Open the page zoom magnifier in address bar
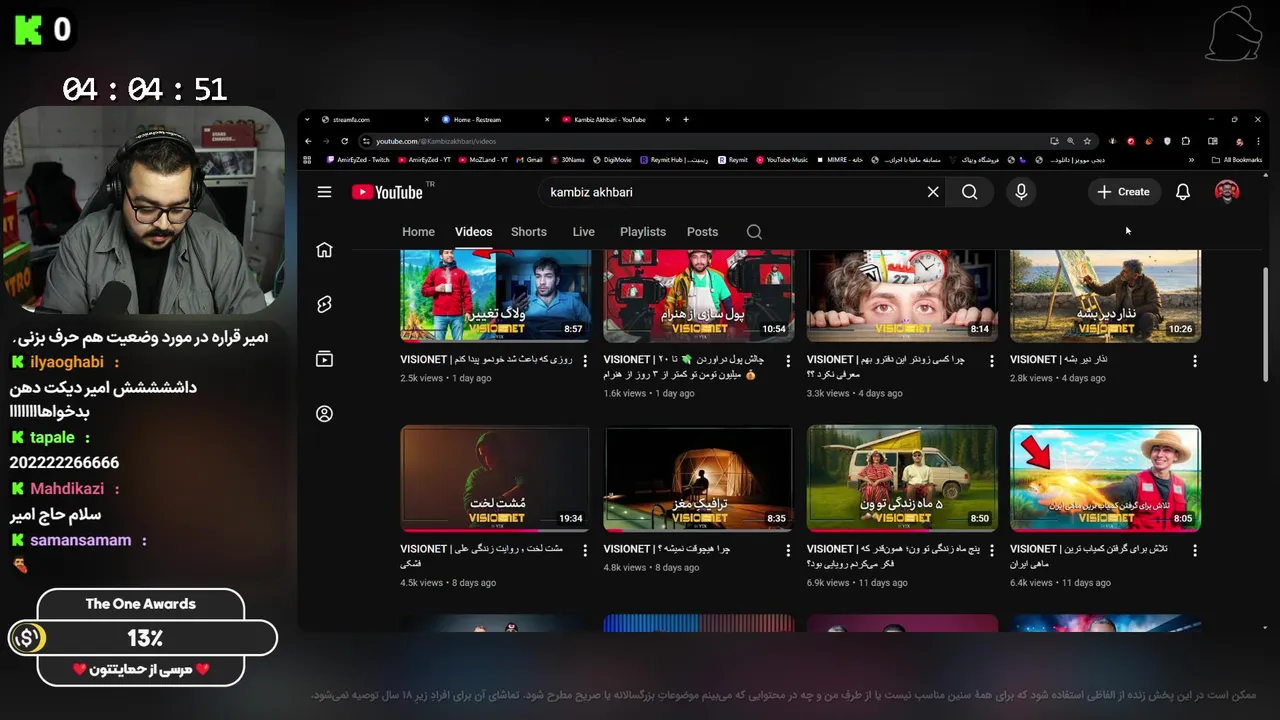Viewport: 1280px width, 720px height. 1070,141
